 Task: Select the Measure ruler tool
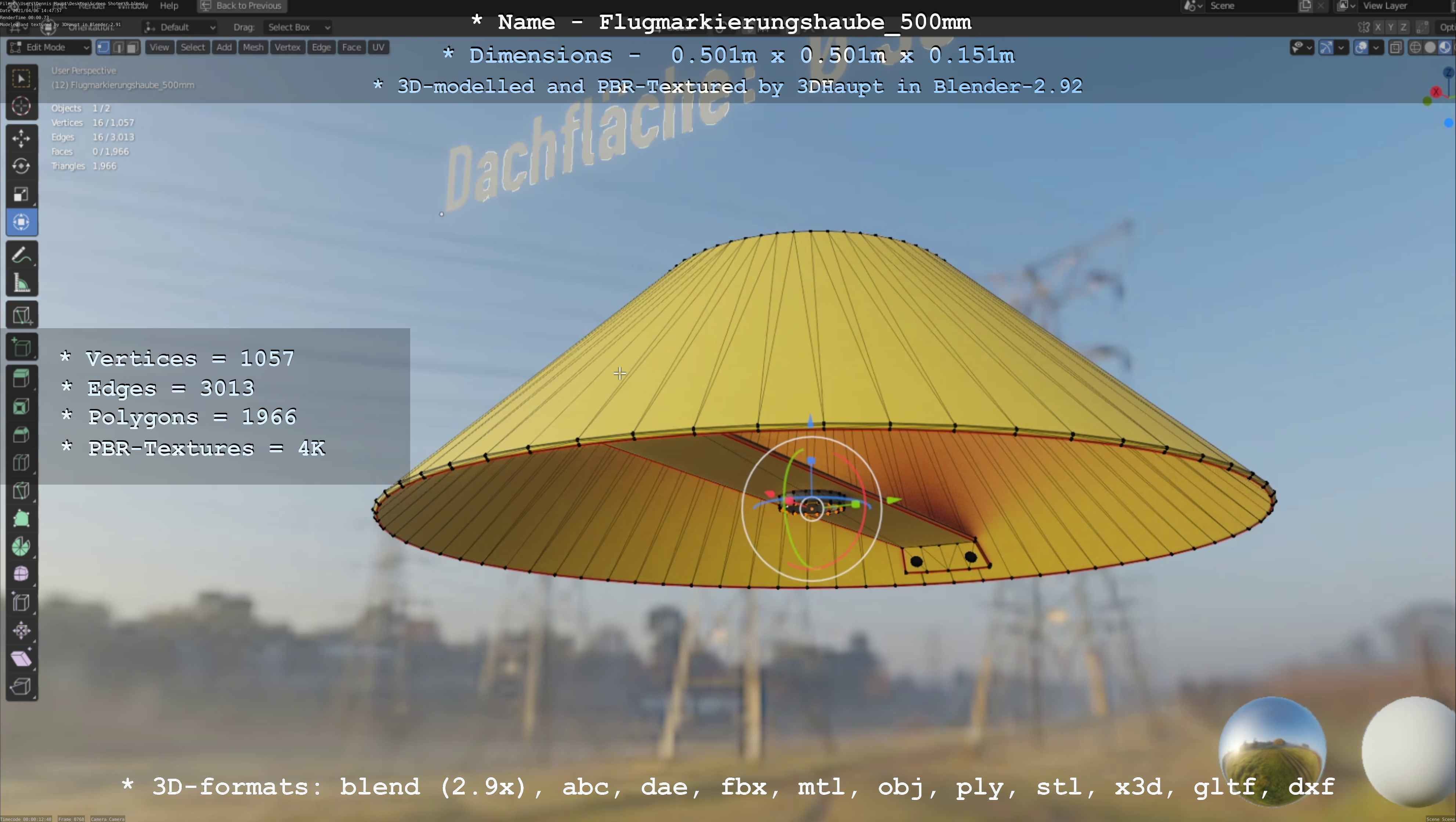point(21,282)
